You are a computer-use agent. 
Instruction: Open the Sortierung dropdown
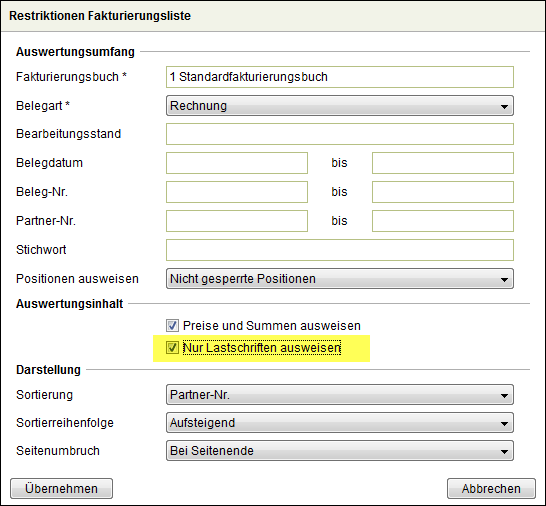(x=340, y=395)
